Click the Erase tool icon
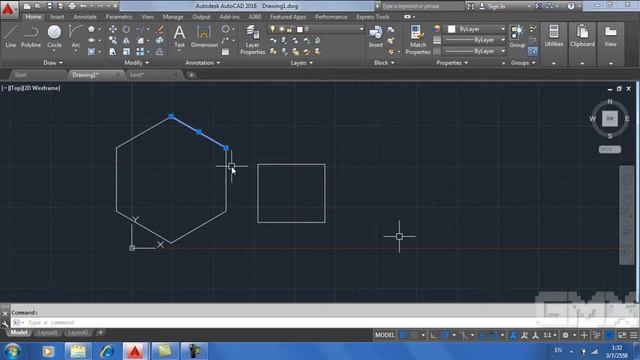 tap(160, 29)
